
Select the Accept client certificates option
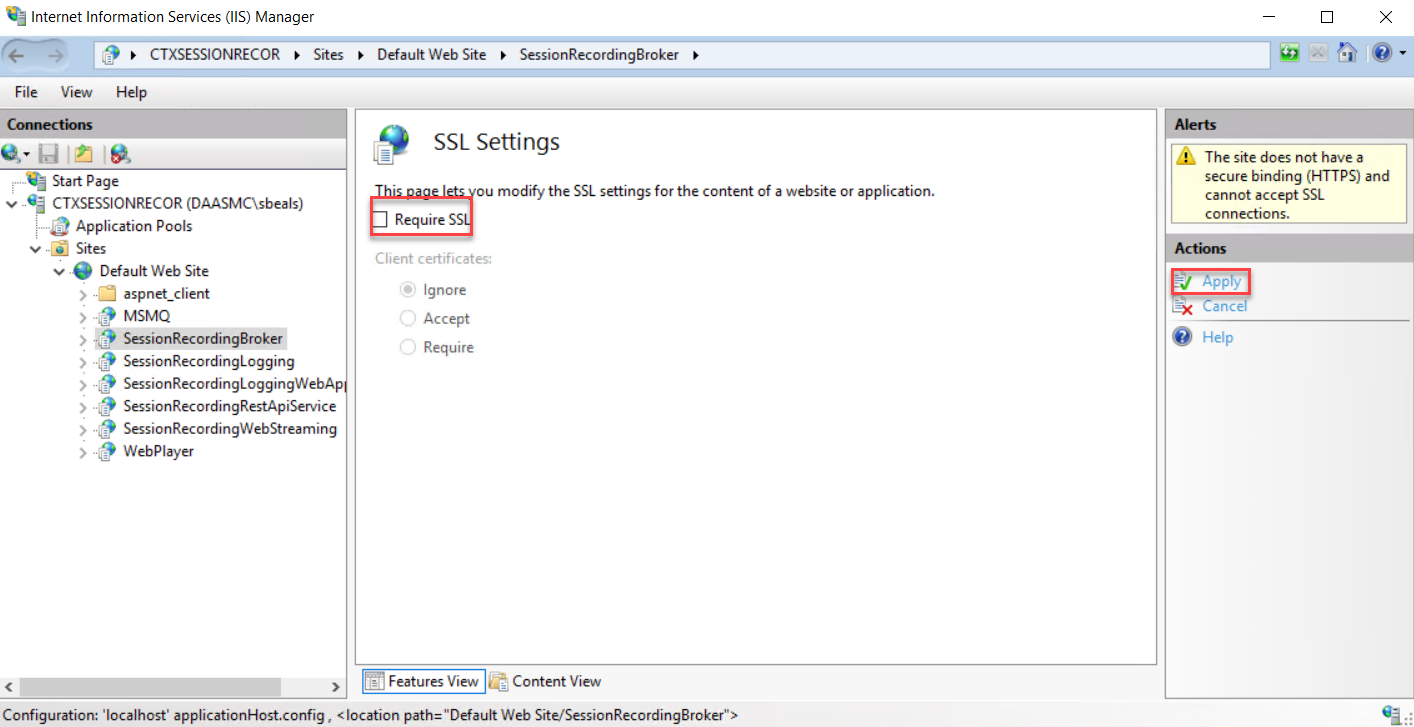pyautogui.click(x=408, y=318)
